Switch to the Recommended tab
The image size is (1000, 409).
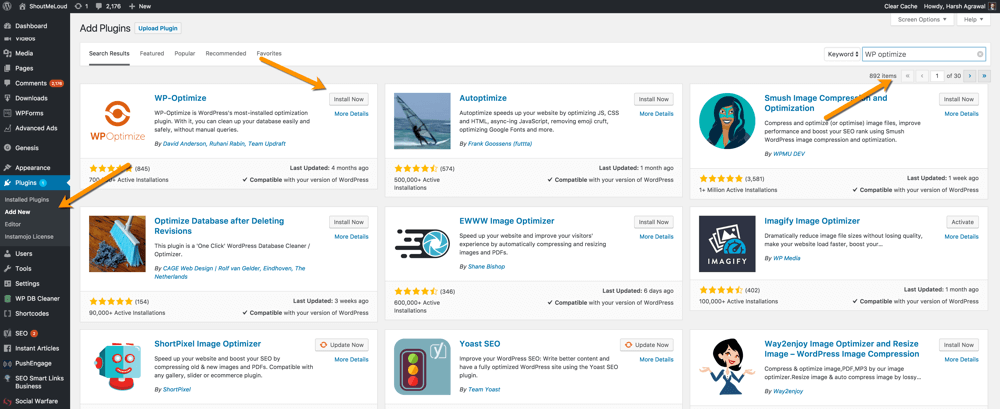point(225,54)
